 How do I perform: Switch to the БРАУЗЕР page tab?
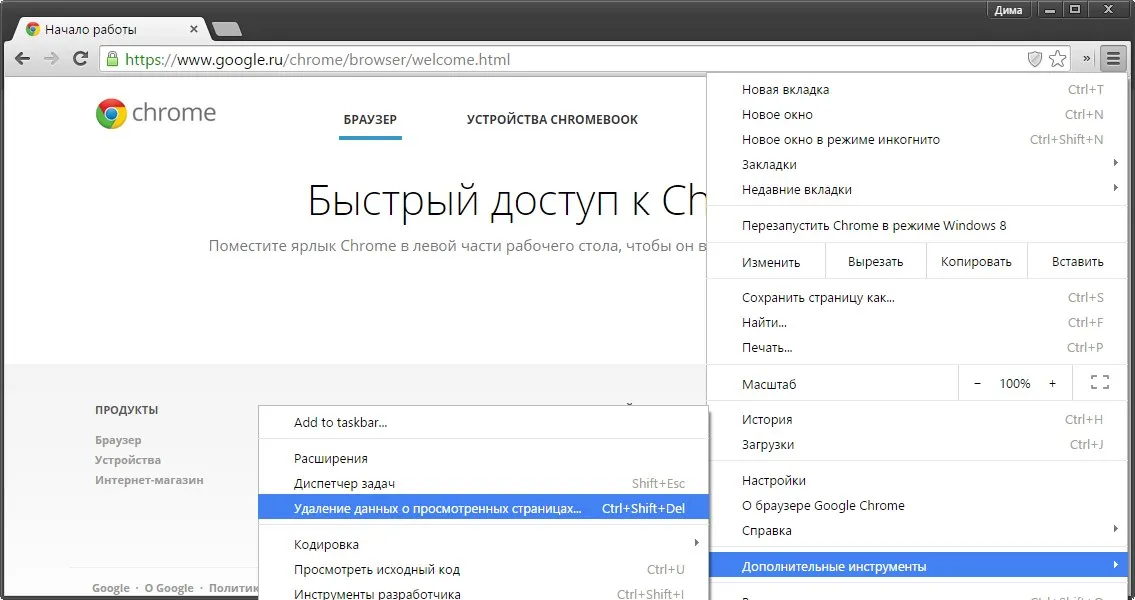(x=370, y=120)
